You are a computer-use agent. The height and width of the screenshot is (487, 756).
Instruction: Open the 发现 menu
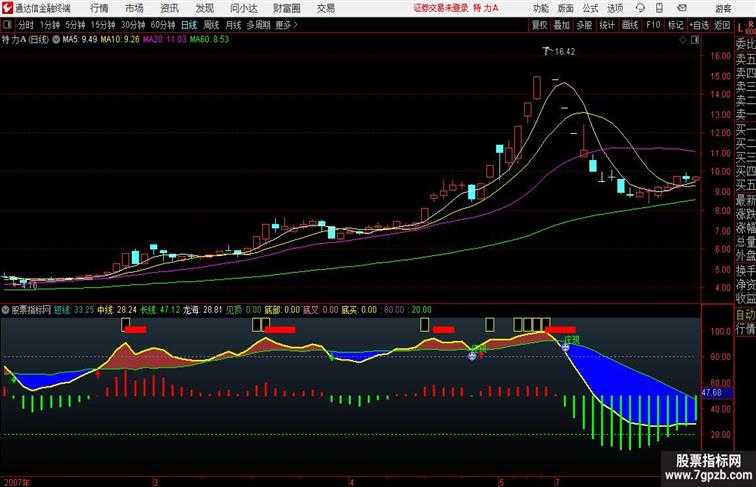click(x=204, y=8)
